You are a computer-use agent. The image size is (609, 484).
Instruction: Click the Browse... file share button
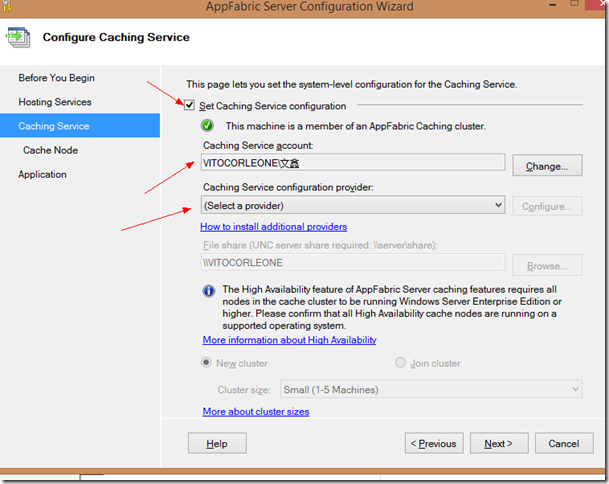(547, 265)
